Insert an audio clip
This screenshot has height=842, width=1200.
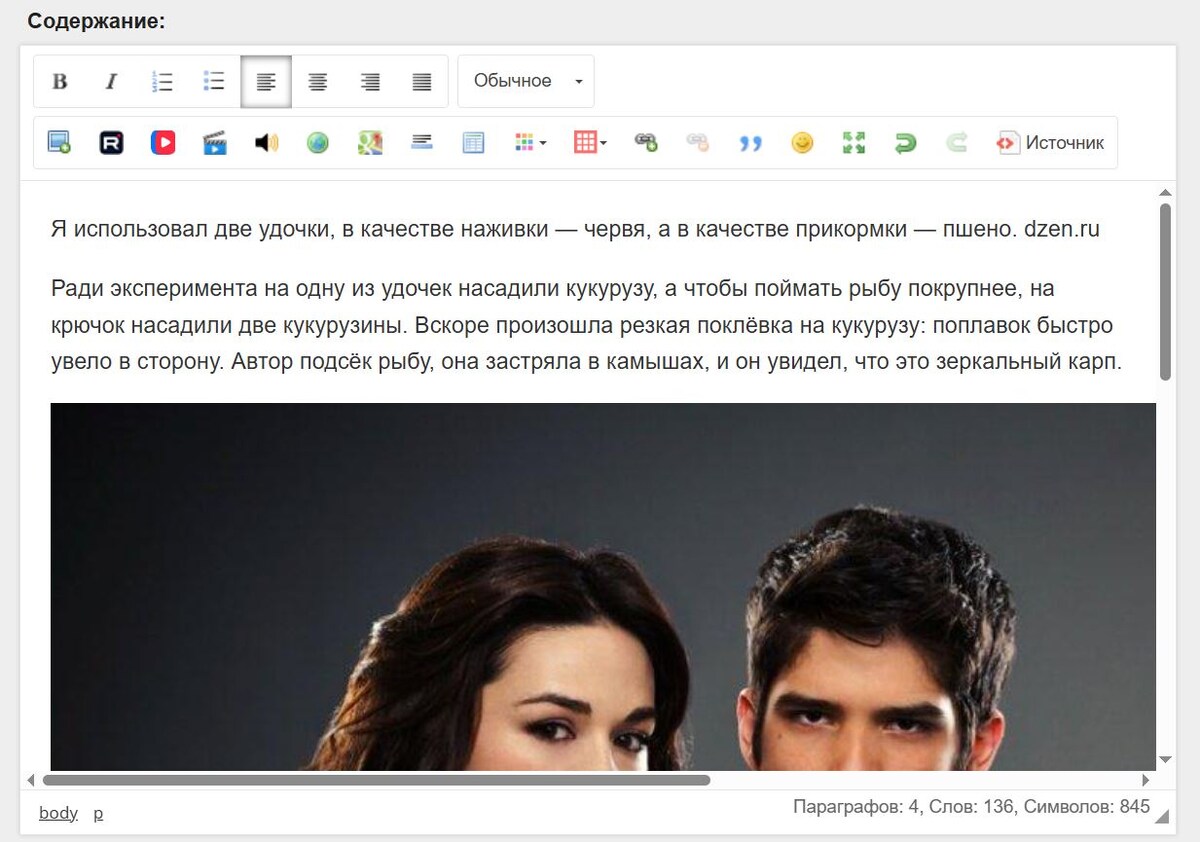[x=267, y=142]
